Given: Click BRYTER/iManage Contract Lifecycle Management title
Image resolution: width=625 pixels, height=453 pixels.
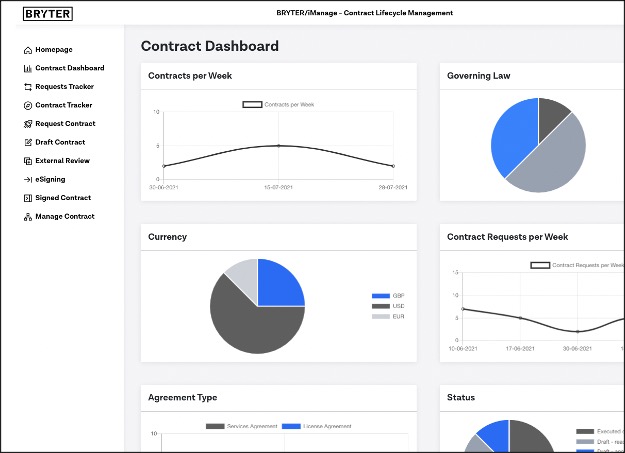Looking at the screenshot, I should (x=365, y=13).
